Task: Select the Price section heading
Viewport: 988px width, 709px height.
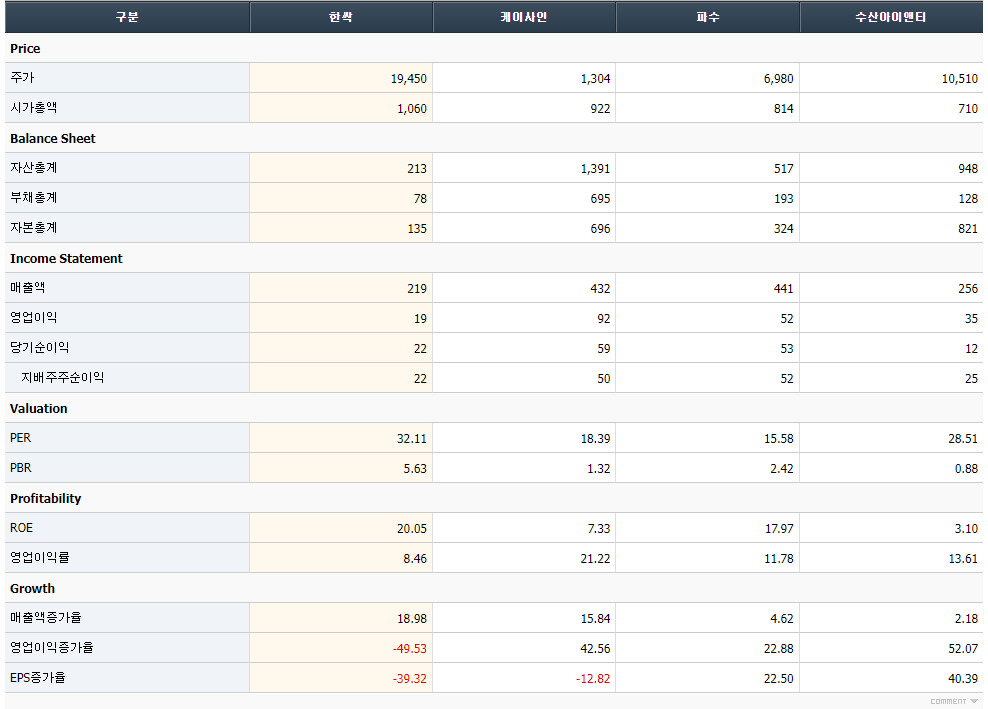Action: (25, 49)
